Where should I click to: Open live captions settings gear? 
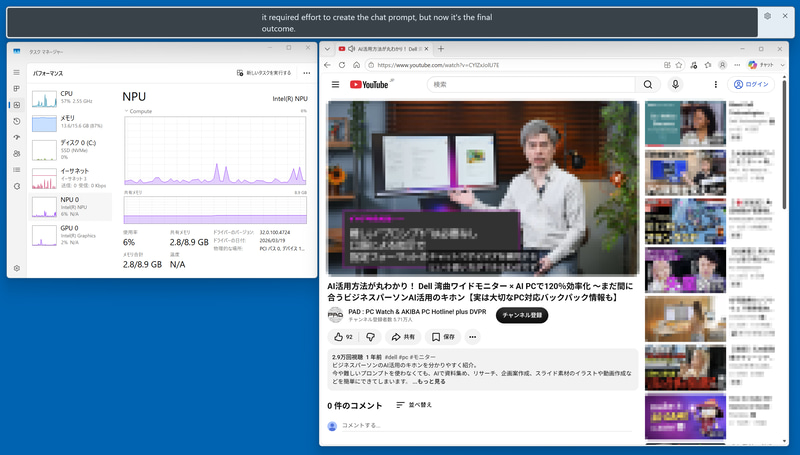(x=767, y=16)
